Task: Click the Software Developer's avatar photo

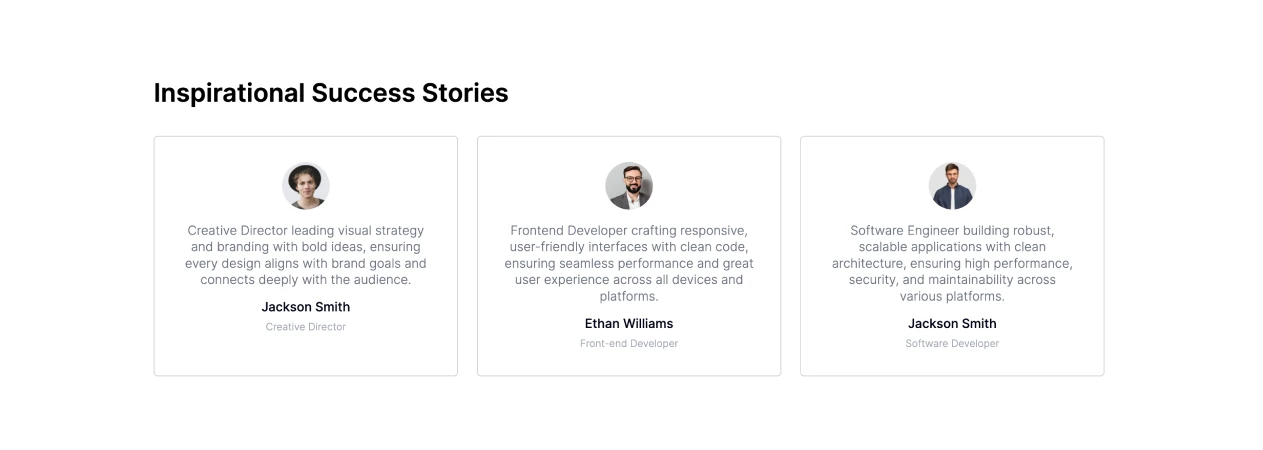Action: pyautogui.click(x=952, y=186)
